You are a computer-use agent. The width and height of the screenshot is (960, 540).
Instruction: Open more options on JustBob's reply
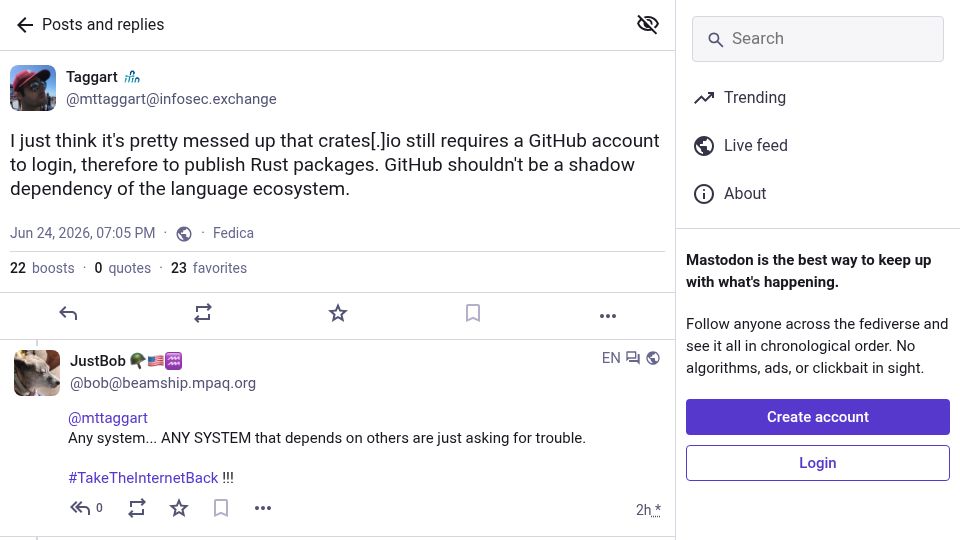263,508
